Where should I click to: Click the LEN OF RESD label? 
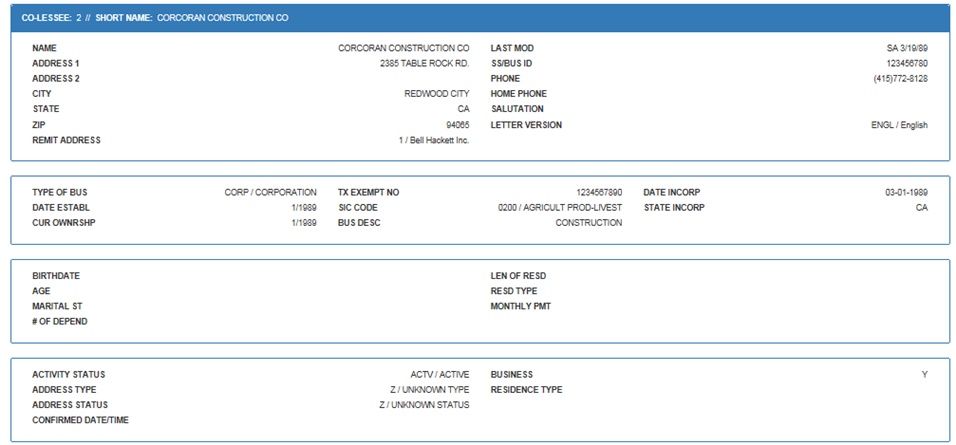[518, 276]
